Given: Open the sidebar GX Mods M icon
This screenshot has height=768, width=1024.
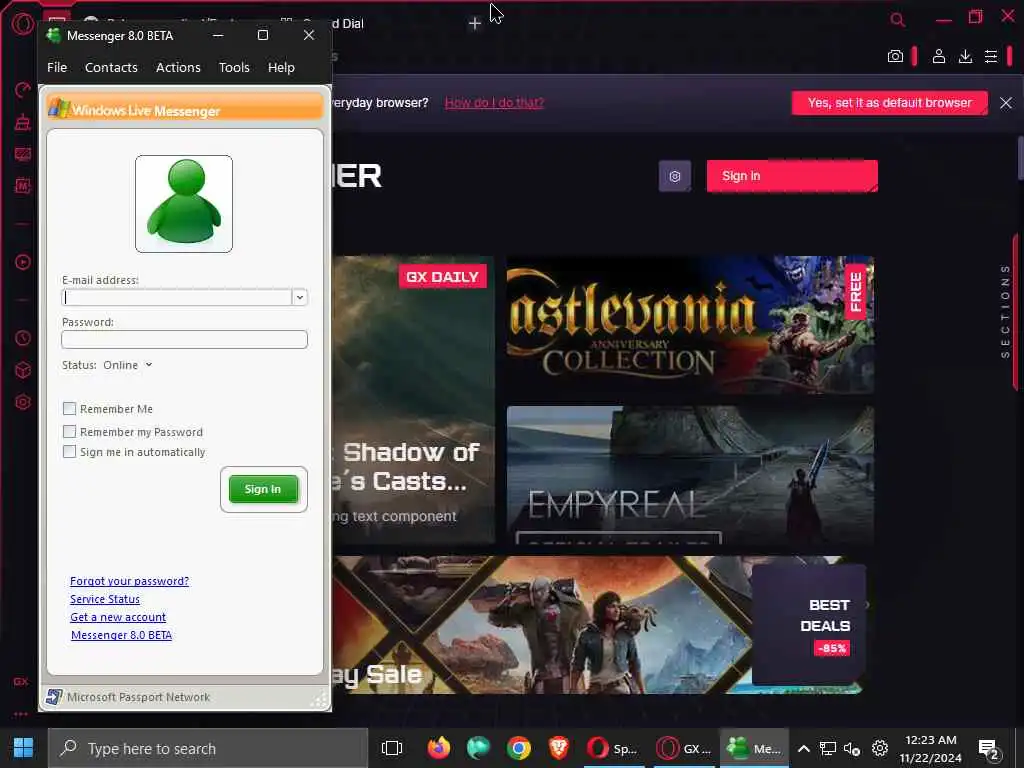Looking at the screenshot, I should click(23, 186).
